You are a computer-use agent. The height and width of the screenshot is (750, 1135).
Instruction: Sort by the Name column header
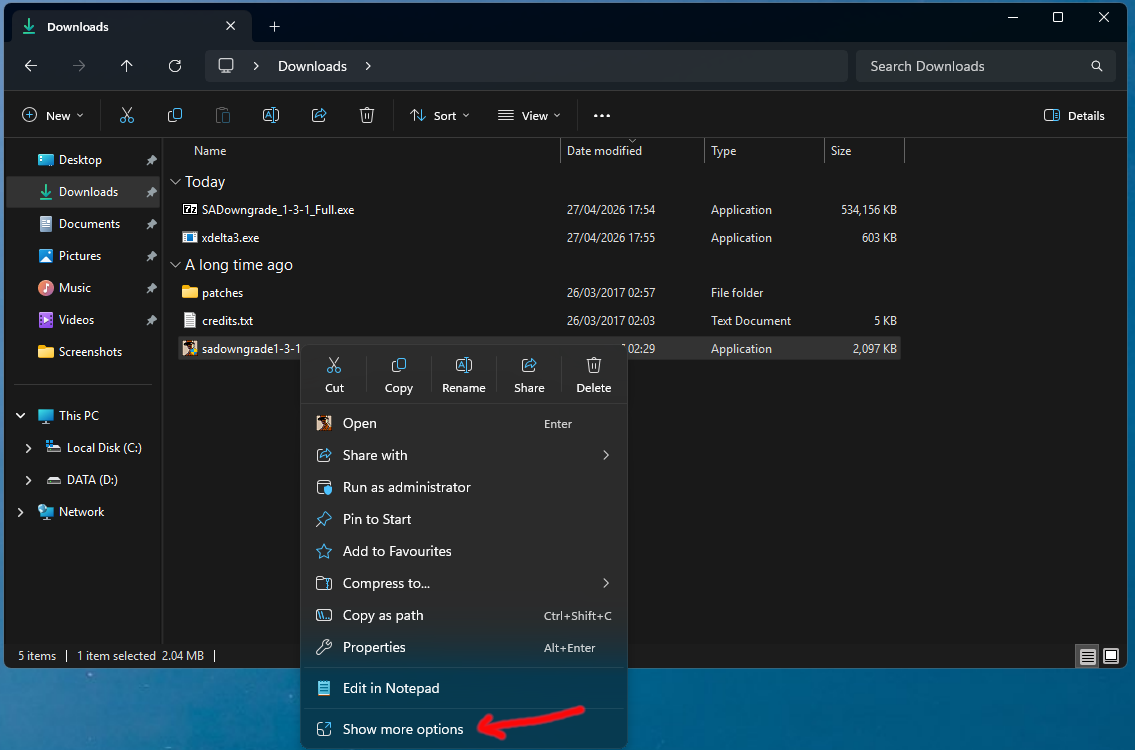point(210,151)
